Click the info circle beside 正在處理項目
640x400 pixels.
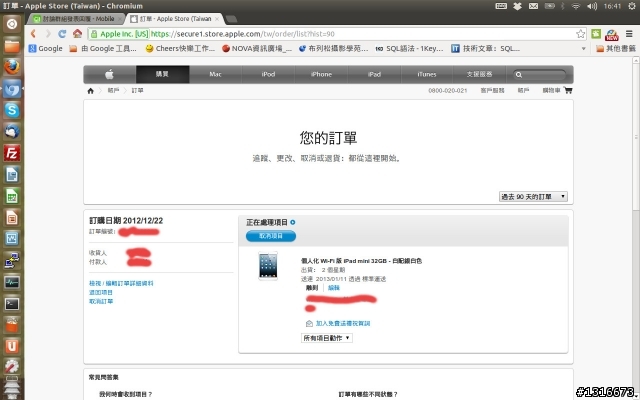[x=293, y=222]
